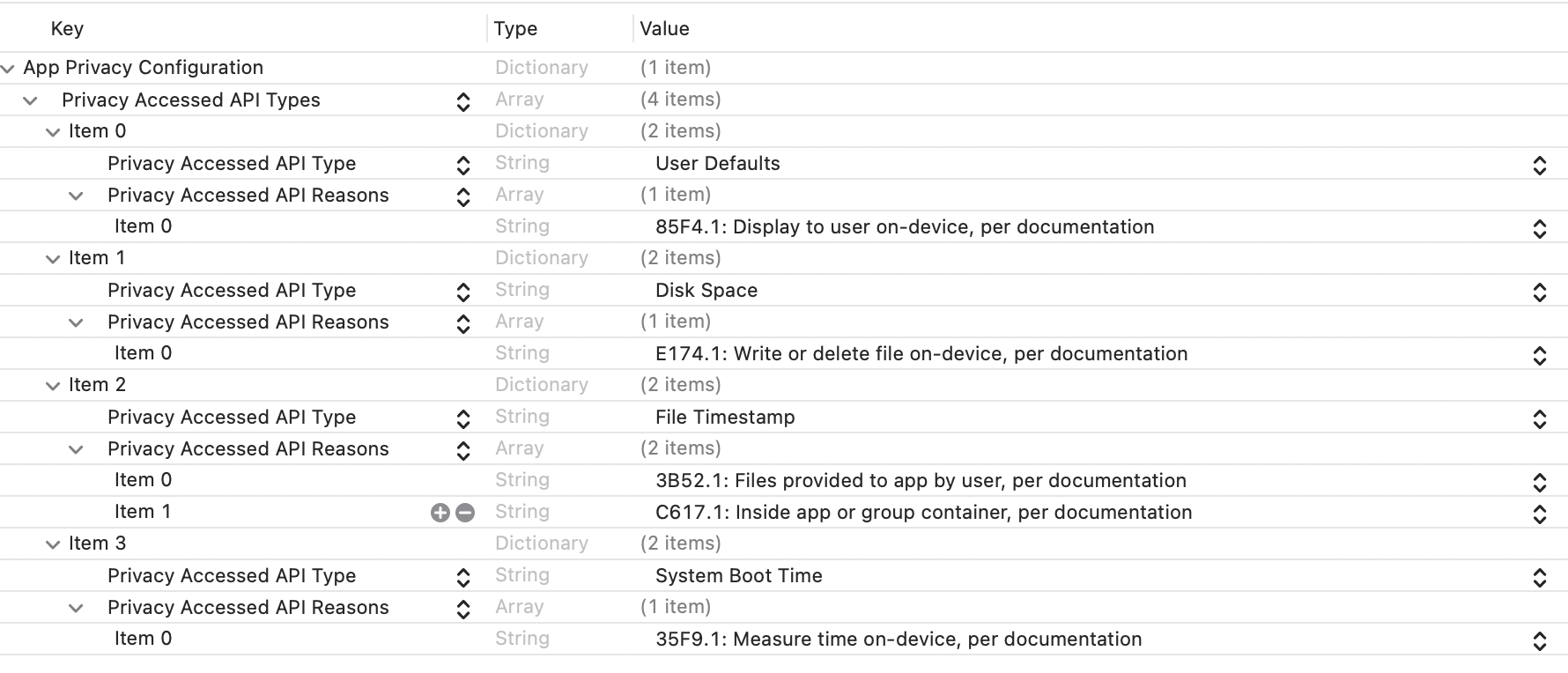
Task: Click the Key column header
Action: pos(67,29)
